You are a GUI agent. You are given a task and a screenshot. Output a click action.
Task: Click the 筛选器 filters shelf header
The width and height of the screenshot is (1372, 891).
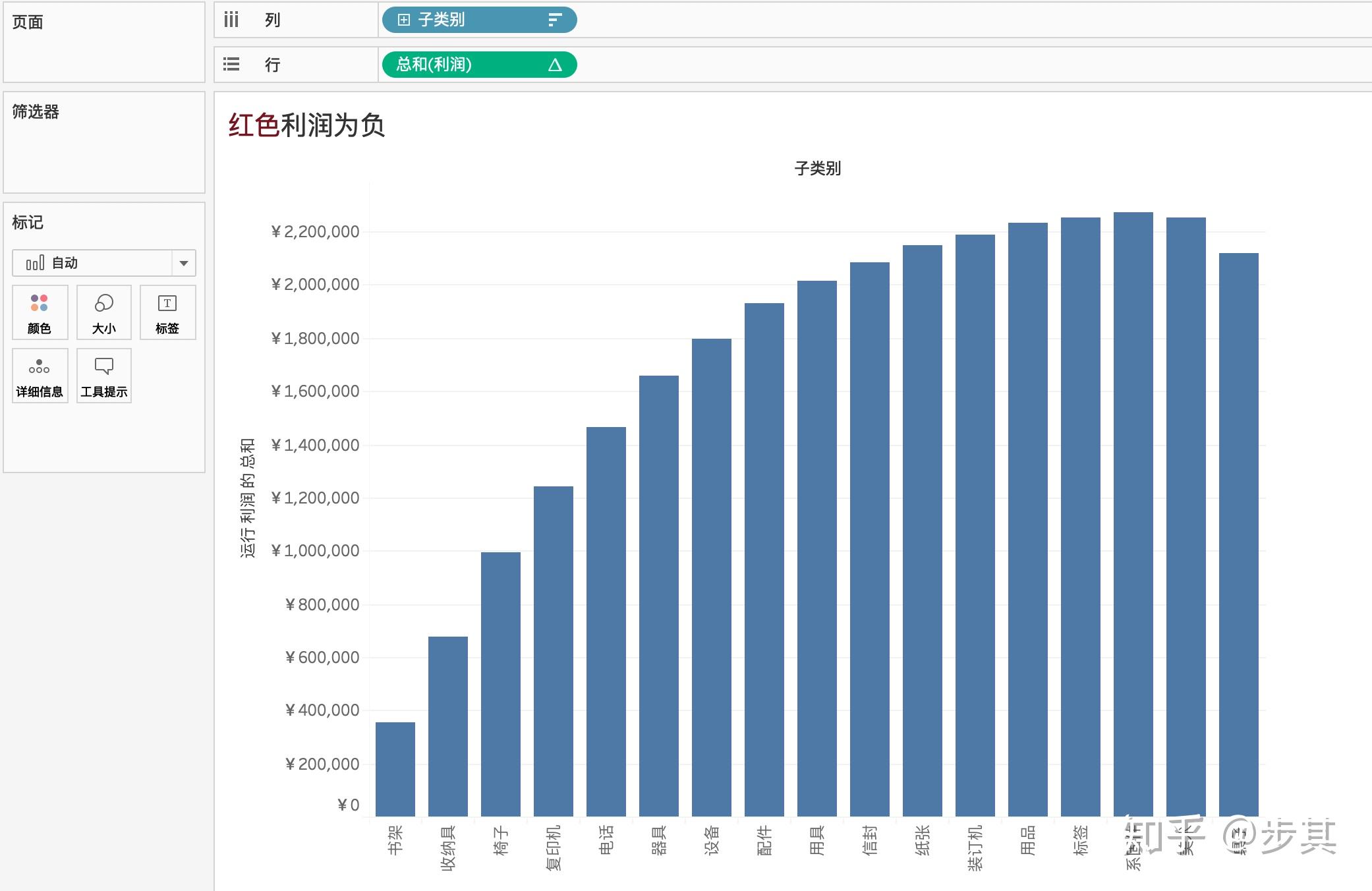tap(36, 111)
